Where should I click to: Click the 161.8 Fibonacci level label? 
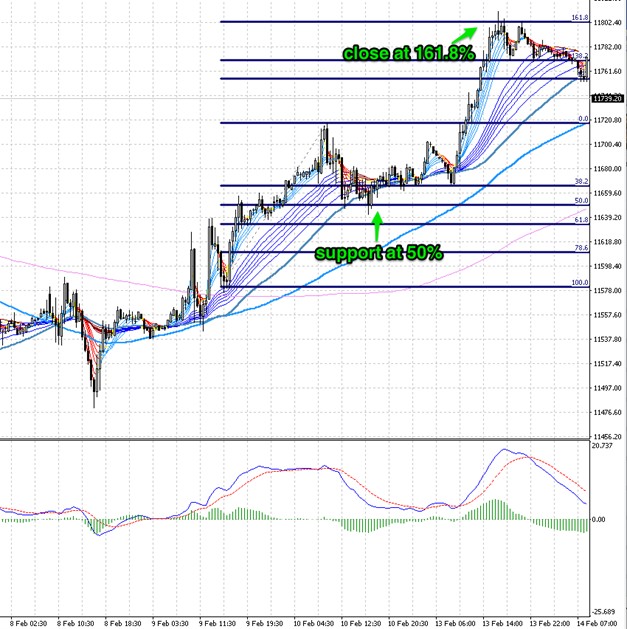(580, 18)
